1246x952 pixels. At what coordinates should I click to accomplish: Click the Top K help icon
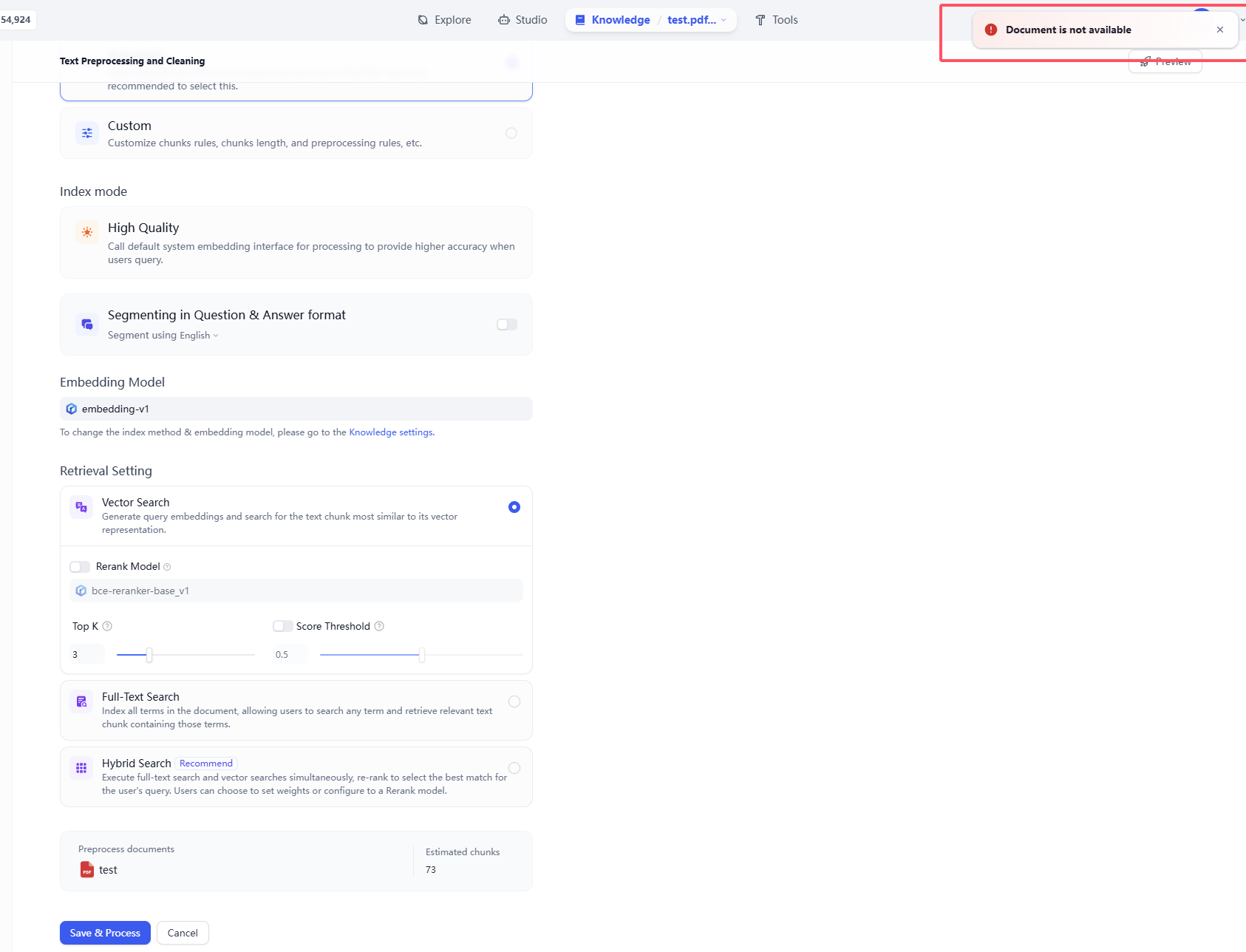[107, 626]
